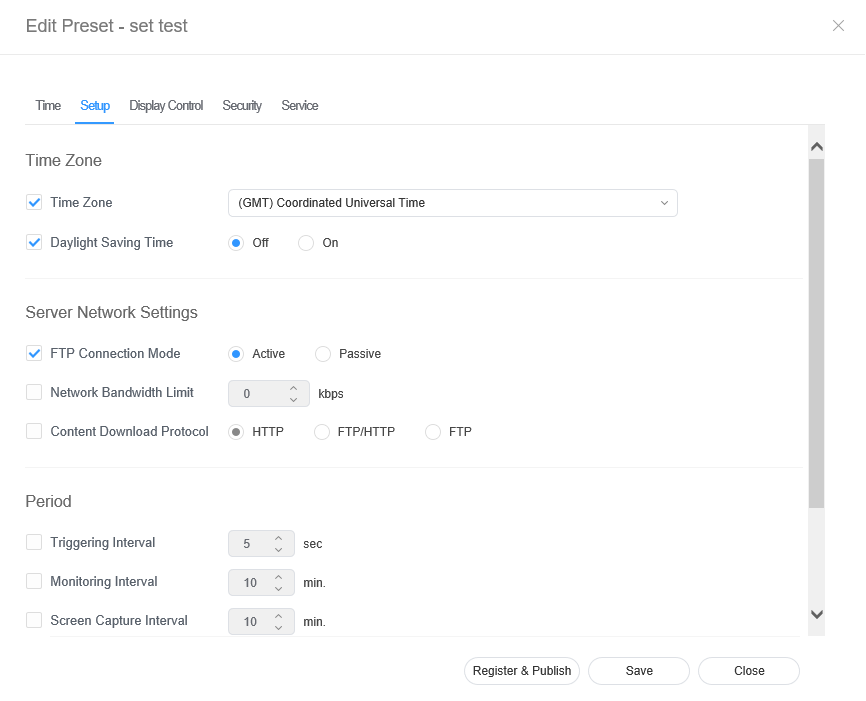This screenshot has width=866, height=701.
Task: Click the vertical scrollbar thumb
Action: tap(816, 330)
